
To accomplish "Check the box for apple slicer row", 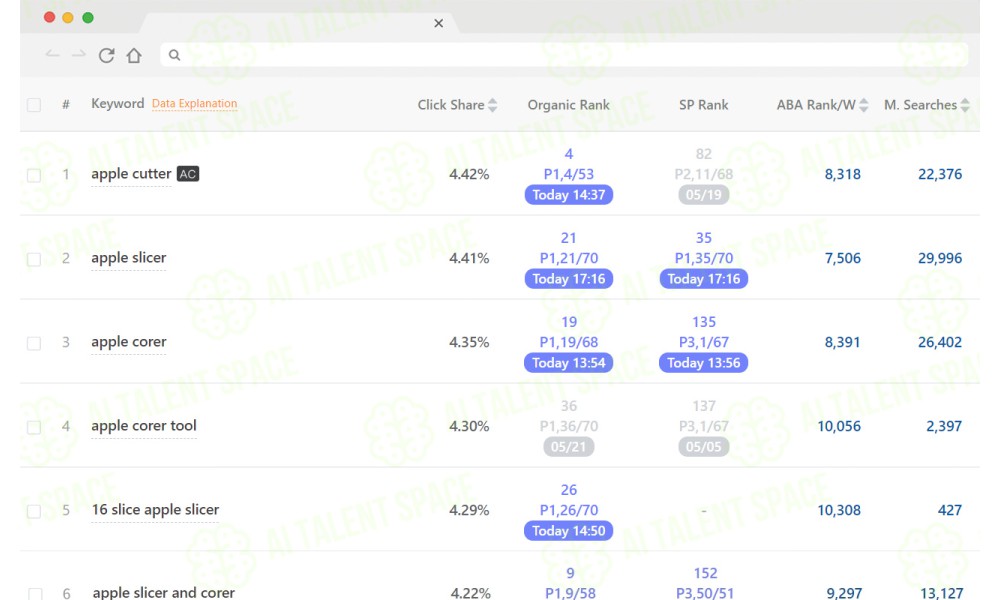I will click(34, 259).
